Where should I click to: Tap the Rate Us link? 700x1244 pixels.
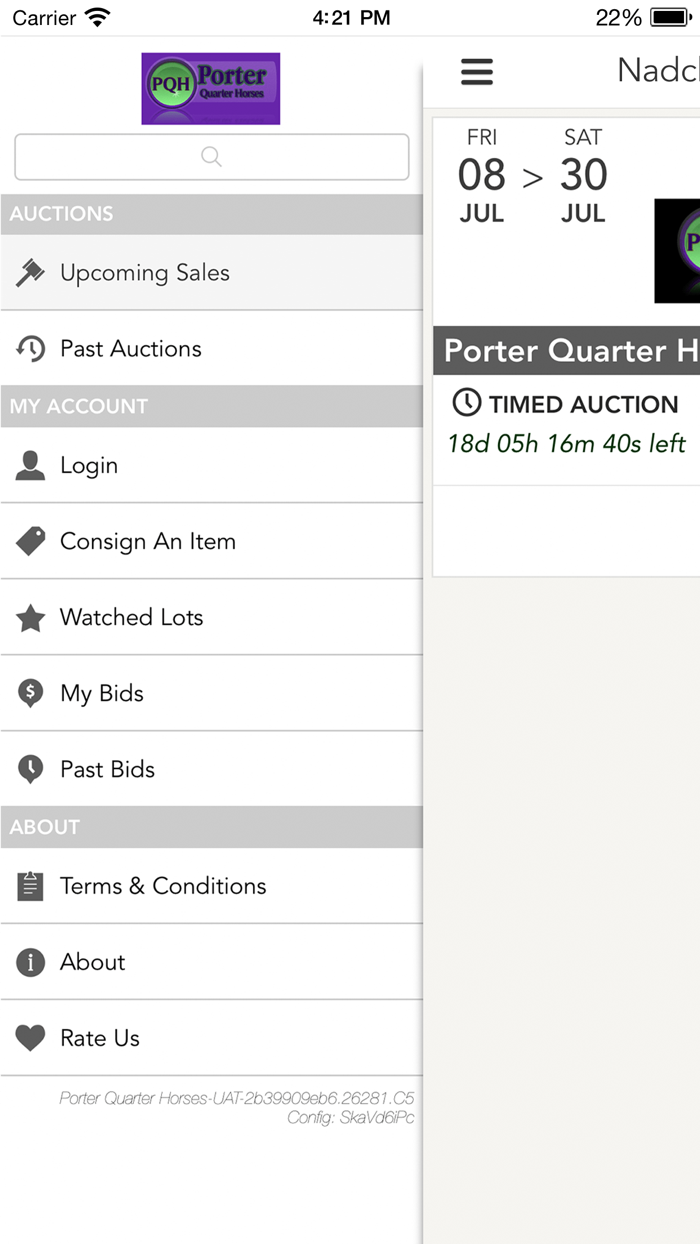tap(100, 1038)
